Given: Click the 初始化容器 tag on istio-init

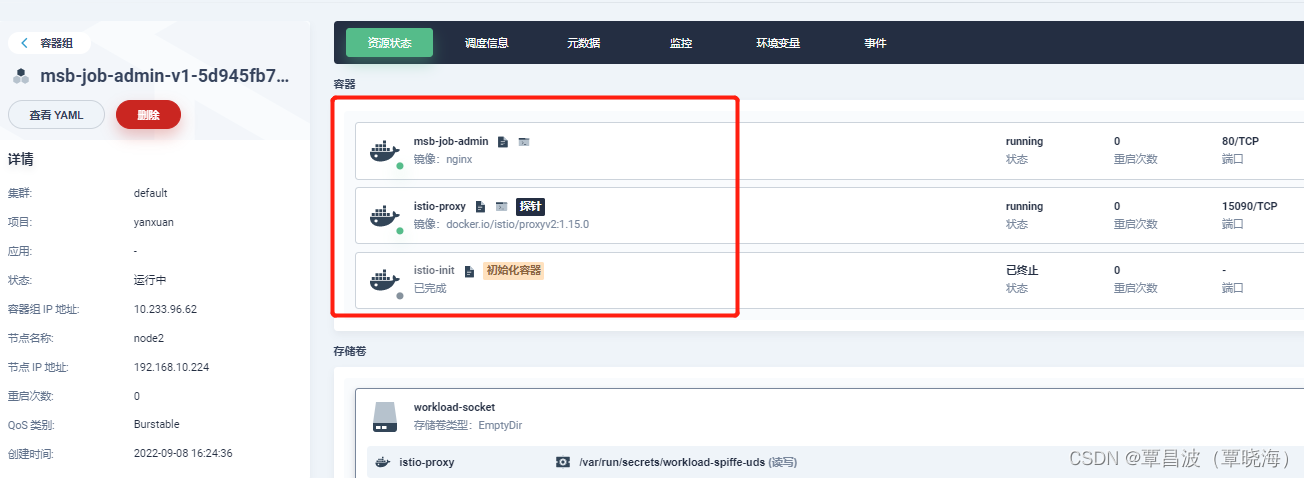Looking at the screenshot, I should [514, 270].
